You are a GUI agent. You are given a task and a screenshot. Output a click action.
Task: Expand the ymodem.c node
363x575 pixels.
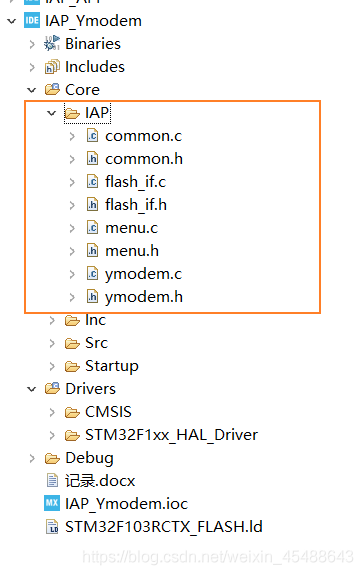[x=72, y=274]
